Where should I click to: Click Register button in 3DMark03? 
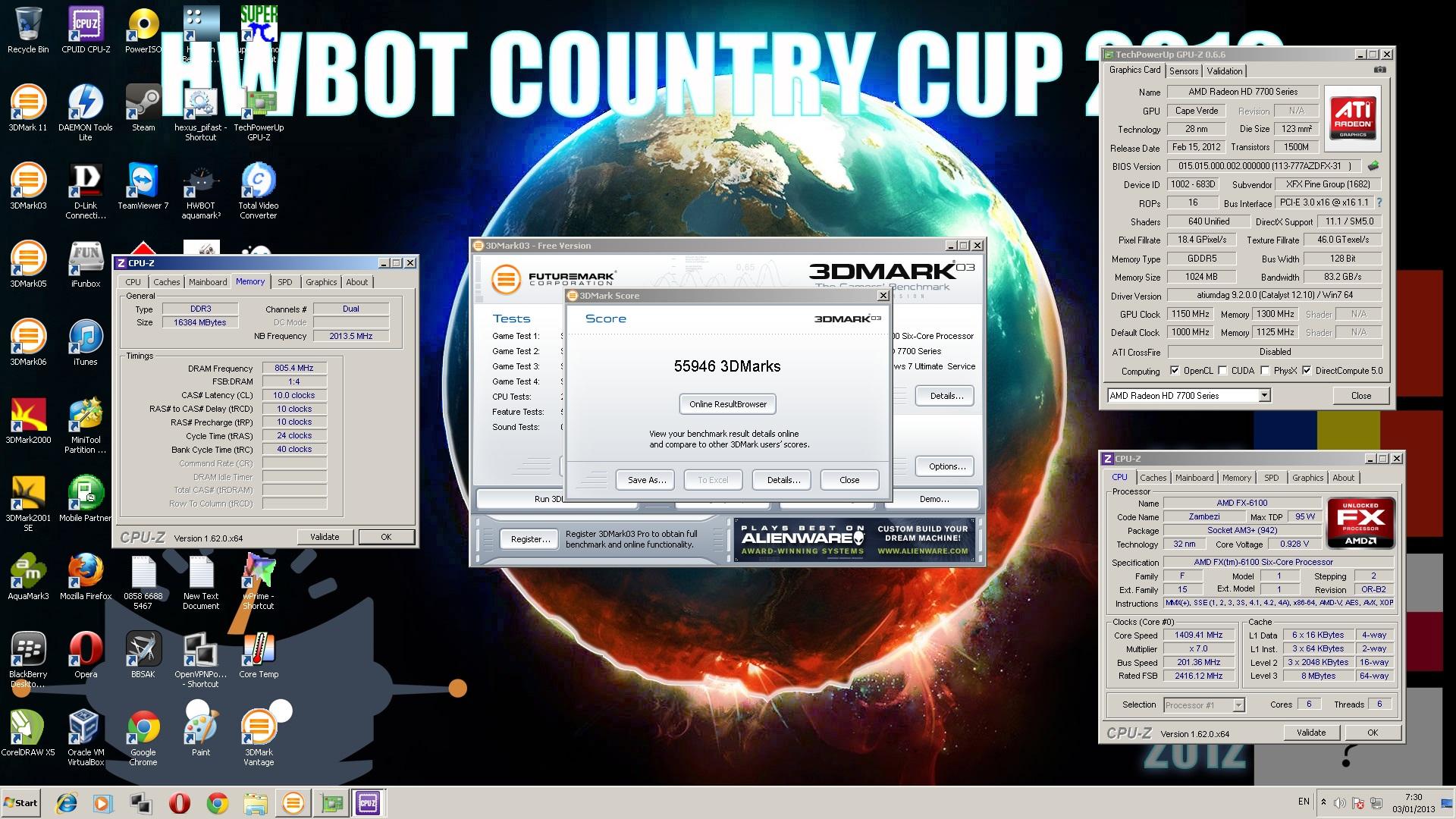[530, 539]
